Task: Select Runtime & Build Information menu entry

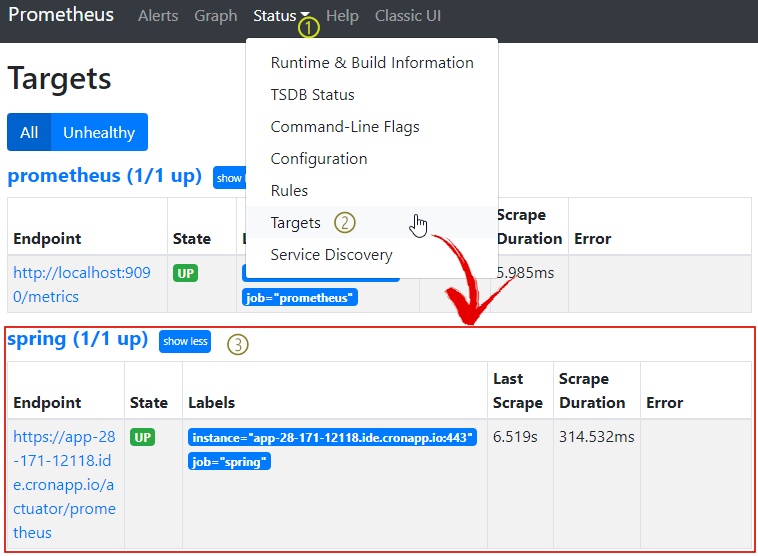Action: click(x=372, y=63)
